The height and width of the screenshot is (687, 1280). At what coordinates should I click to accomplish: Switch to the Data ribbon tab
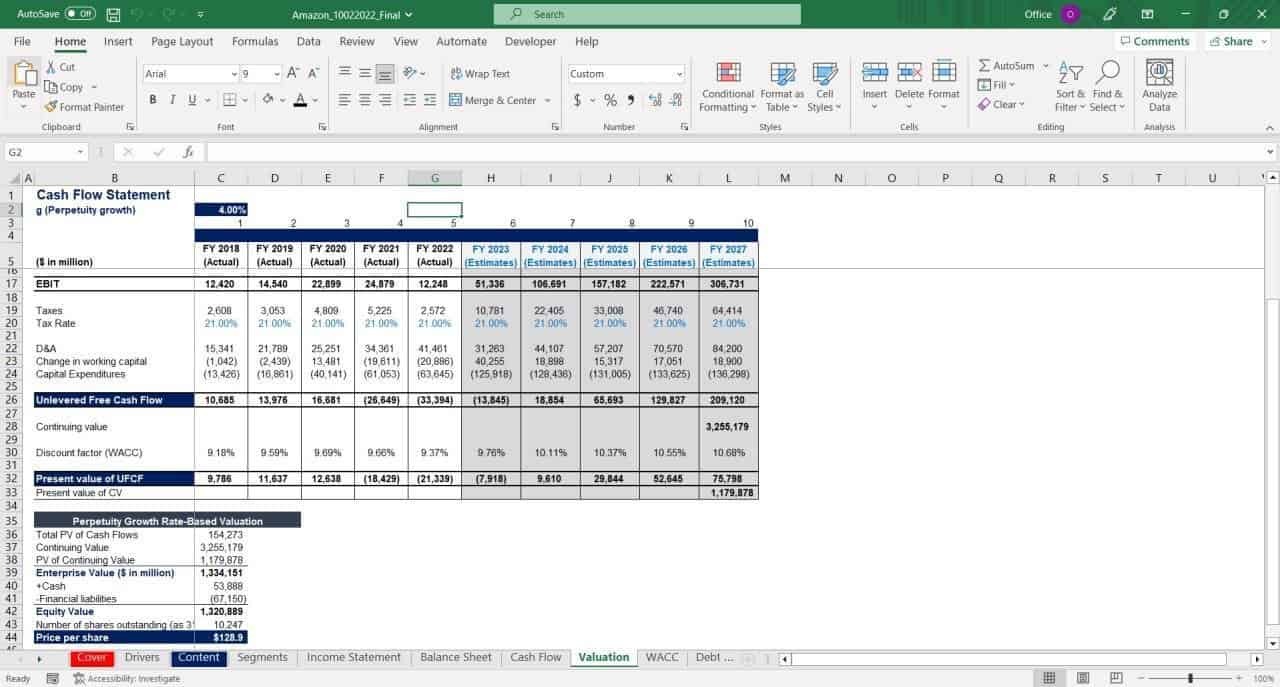(x=309, y=41)
